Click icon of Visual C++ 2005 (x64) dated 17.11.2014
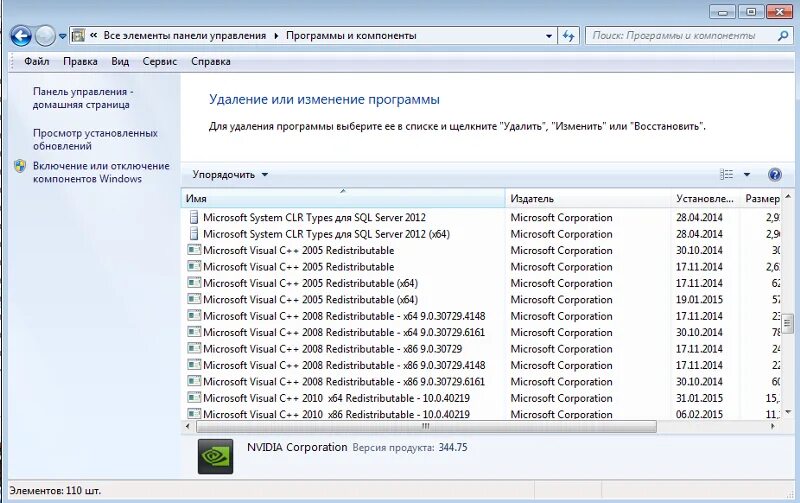 pos(194,283)
